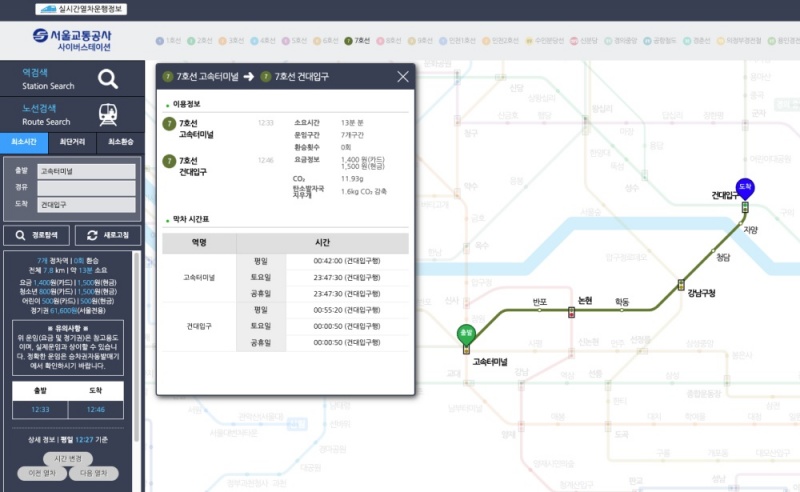Click 고속터미널 station label on the map

click(490, 362)
